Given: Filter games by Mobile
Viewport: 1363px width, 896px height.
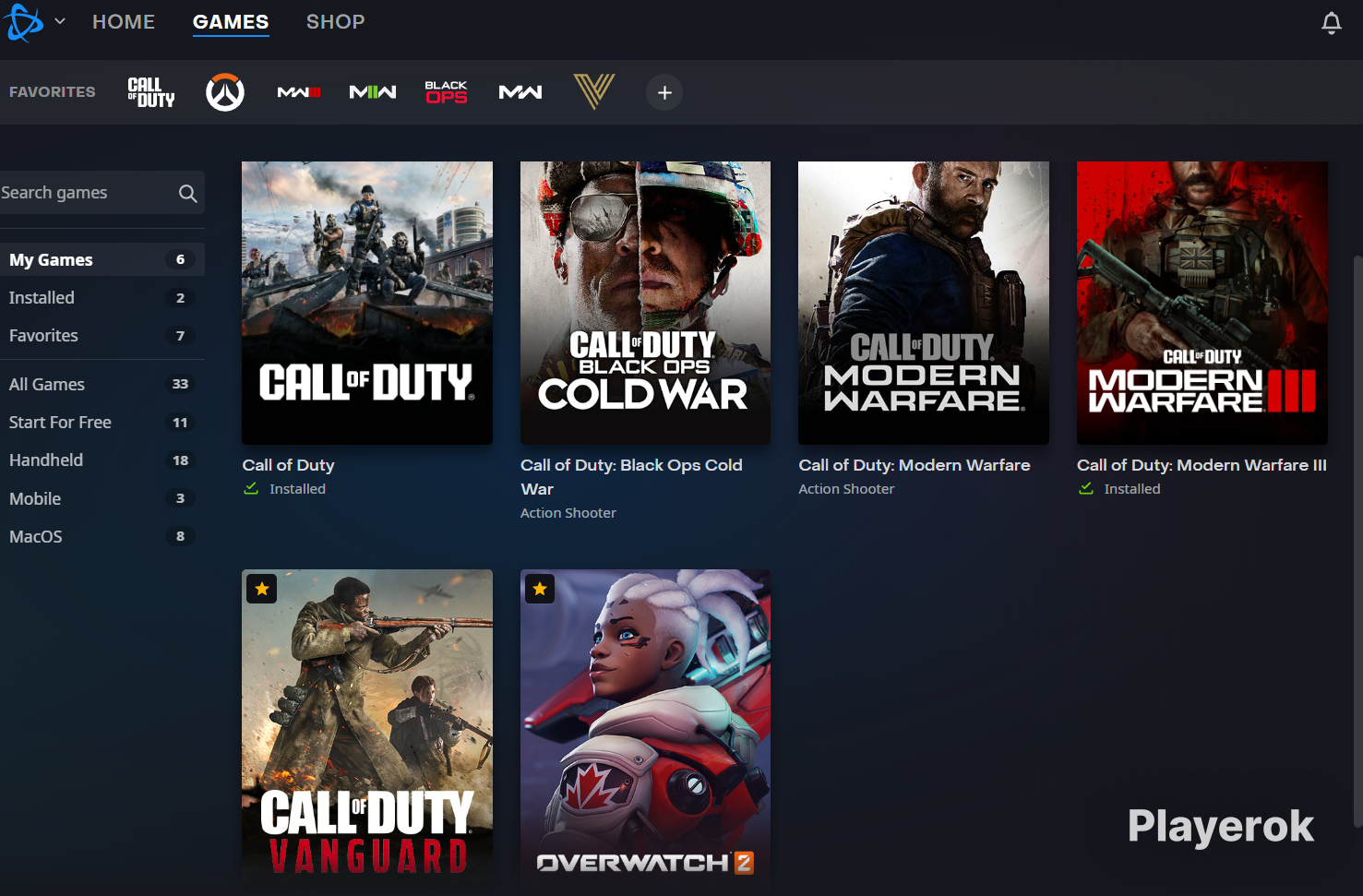Looking at the screenshot, I should (x=102, y=498).
